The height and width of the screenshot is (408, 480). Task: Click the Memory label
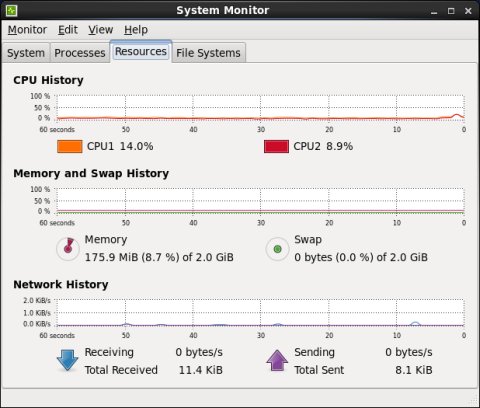106,240
